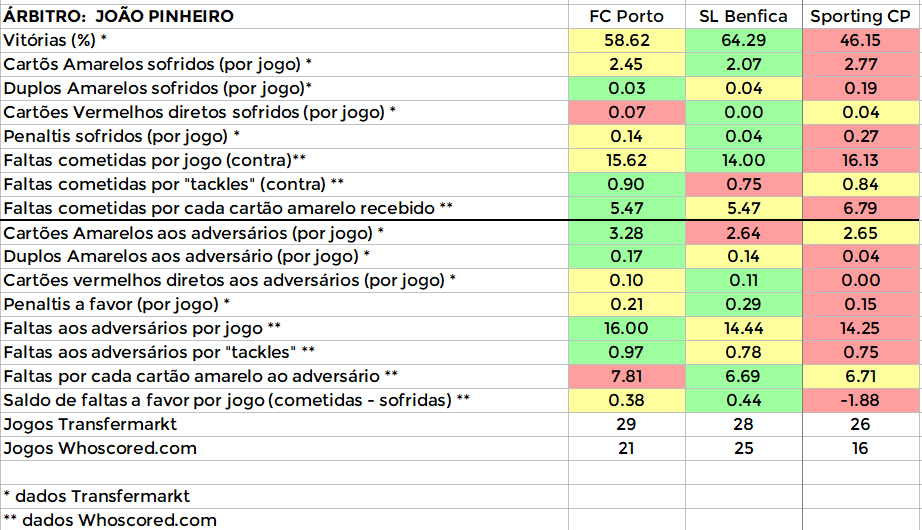Click Sporting's red 46.15 win percentage cell

pos(860,40)
